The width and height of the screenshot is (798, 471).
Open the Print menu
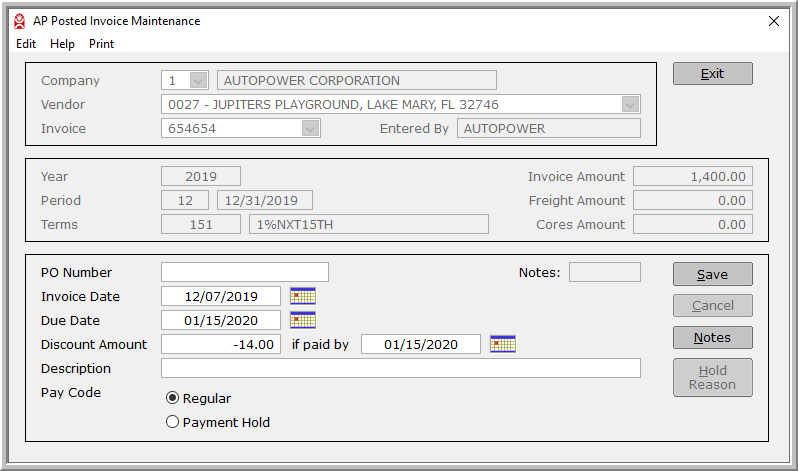click(101, 44)
